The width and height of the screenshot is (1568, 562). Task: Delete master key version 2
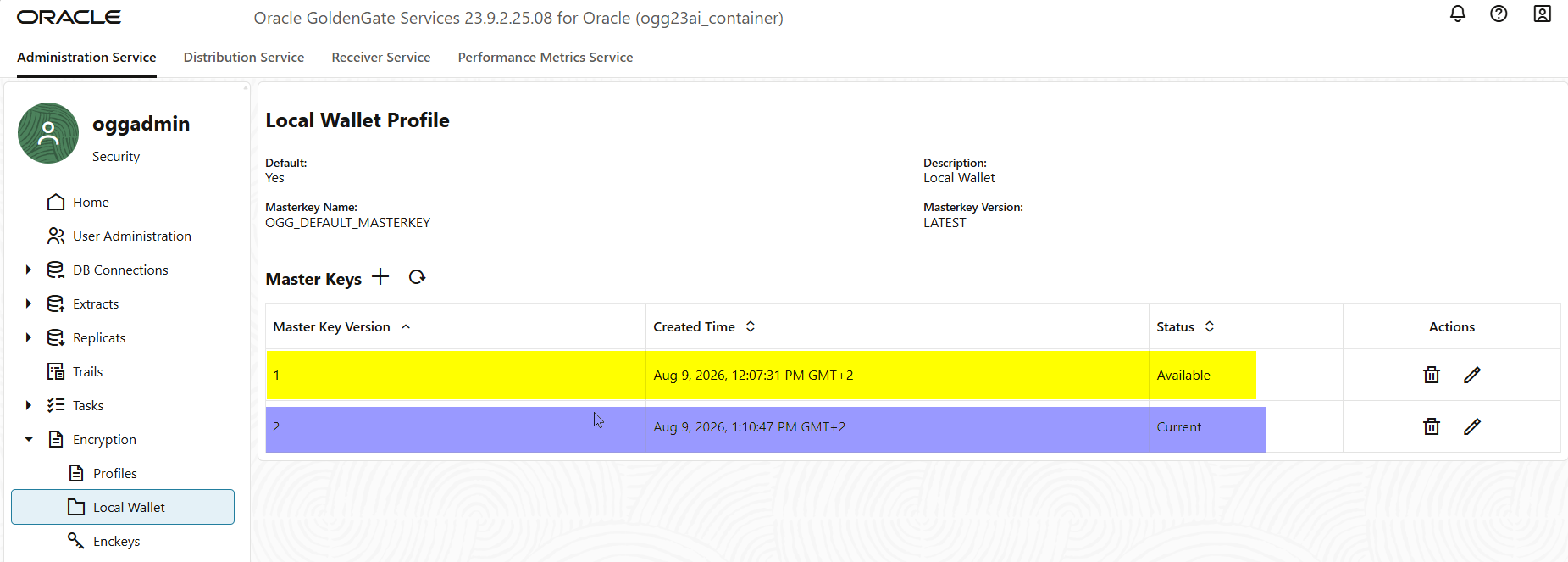[1432, 426]
